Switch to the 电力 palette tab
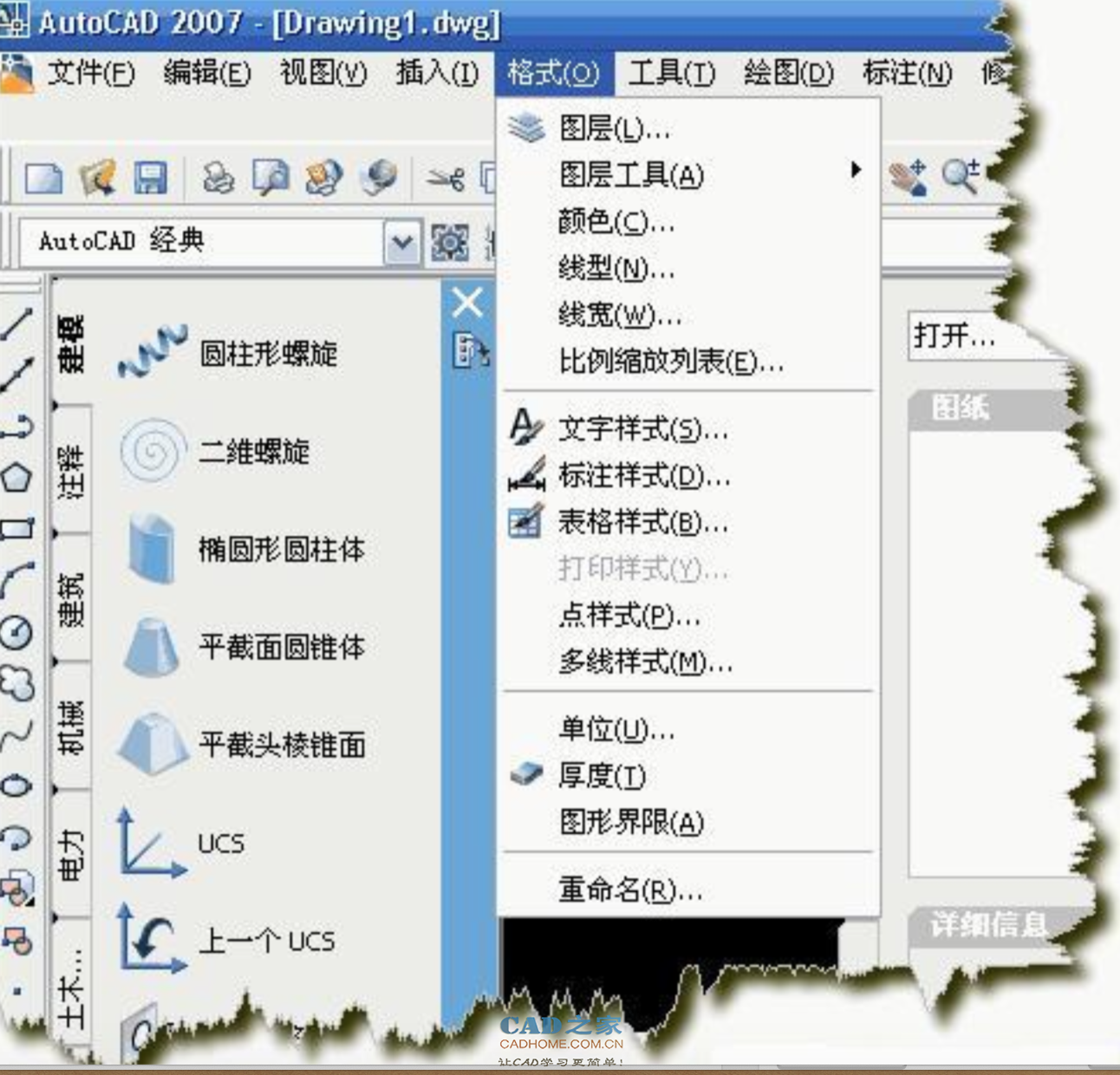Viewport: 1120px width, 1075px height. click(72, 856)
